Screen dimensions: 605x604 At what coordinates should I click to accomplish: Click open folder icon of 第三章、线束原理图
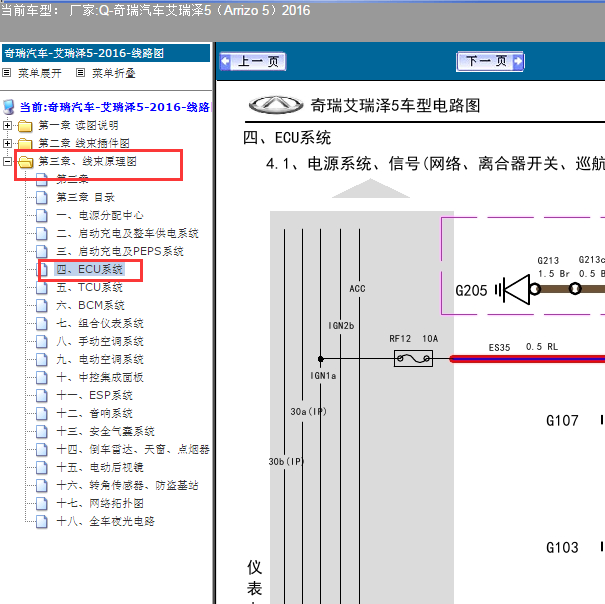[x=25, y=162]
